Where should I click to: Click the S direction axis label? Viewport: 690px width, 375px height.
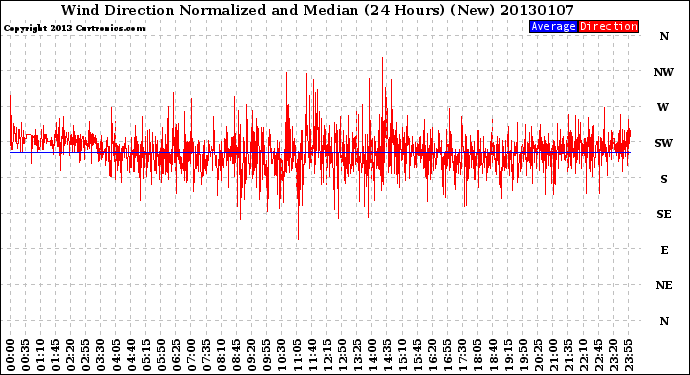pos(664,179)
